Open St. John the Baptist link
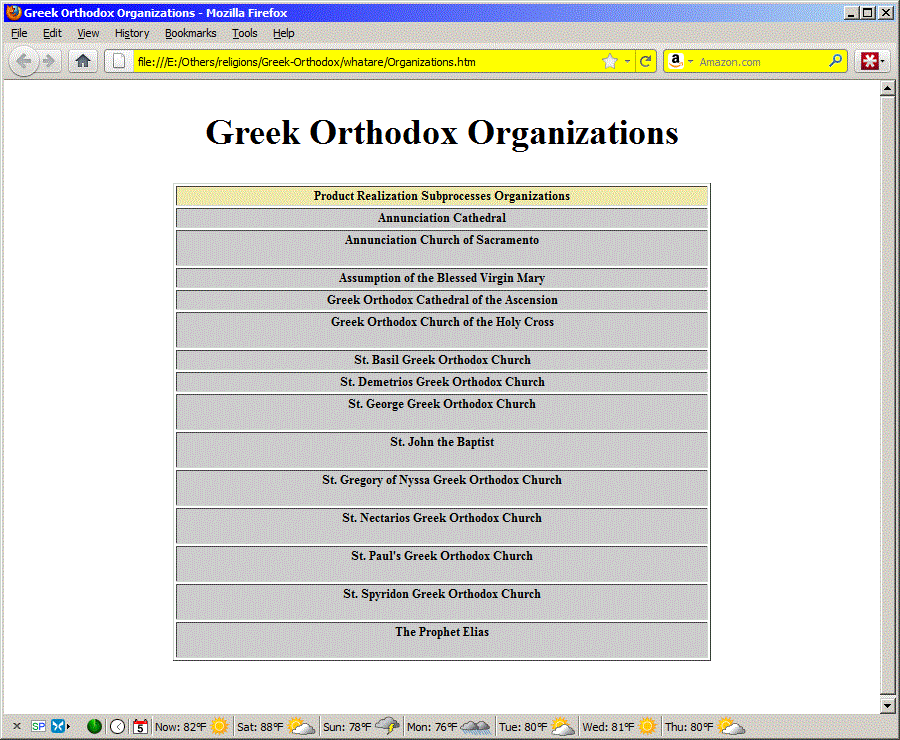Screen dimensions: 900x740 [442, 442]
